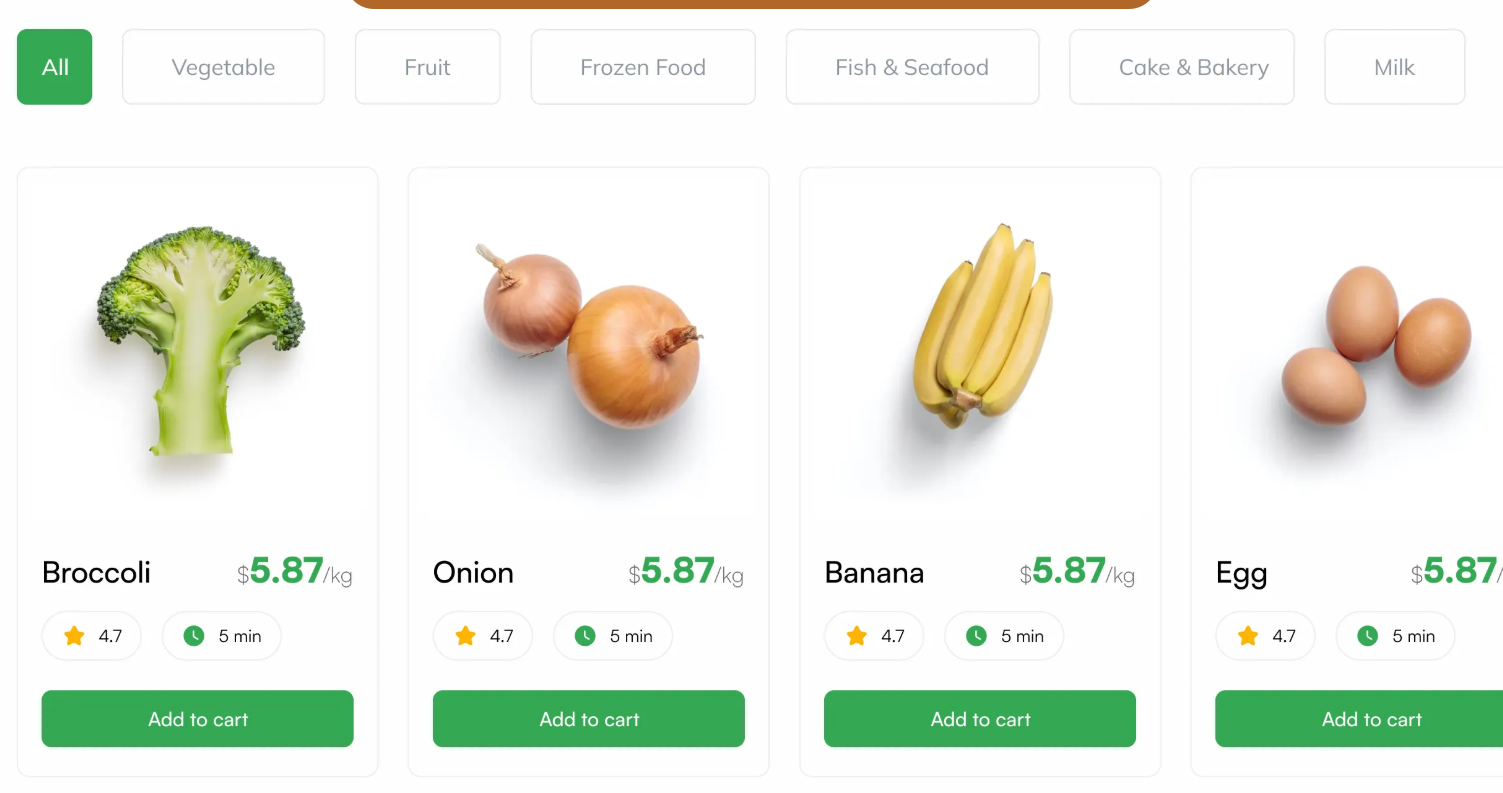View the Broccoli product photo

click(200, 340)
